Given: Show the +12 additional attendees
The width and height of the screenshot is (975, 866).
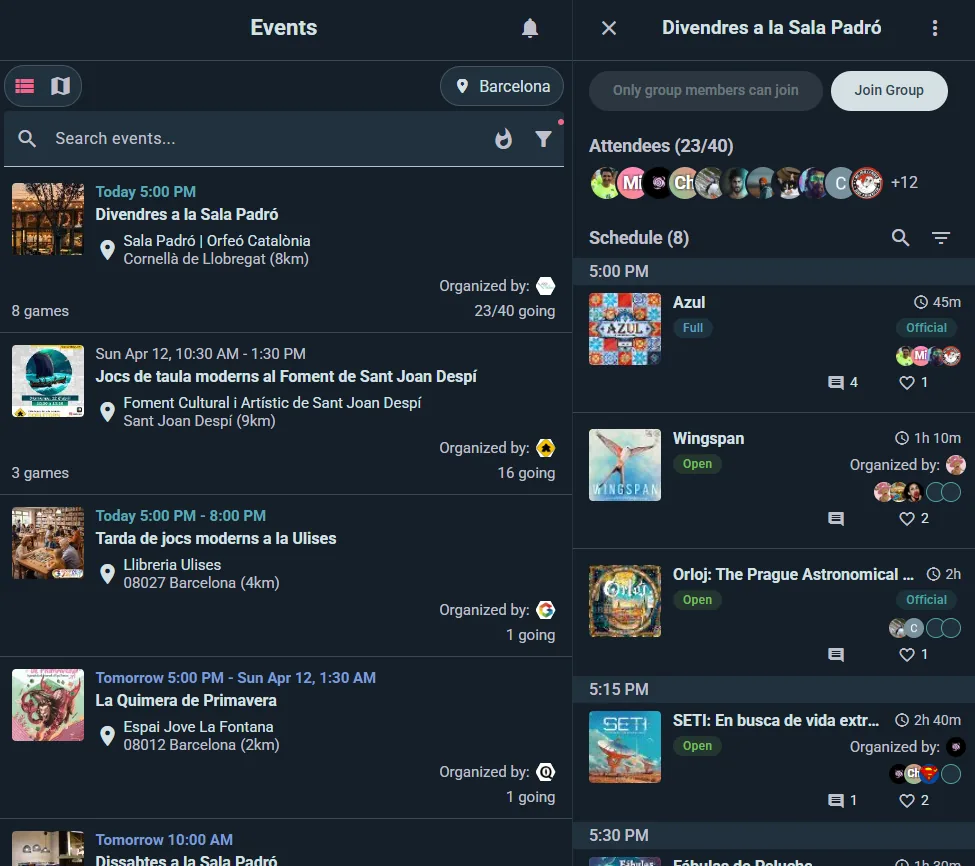Looking at the screenshot, I should [904, 183].
